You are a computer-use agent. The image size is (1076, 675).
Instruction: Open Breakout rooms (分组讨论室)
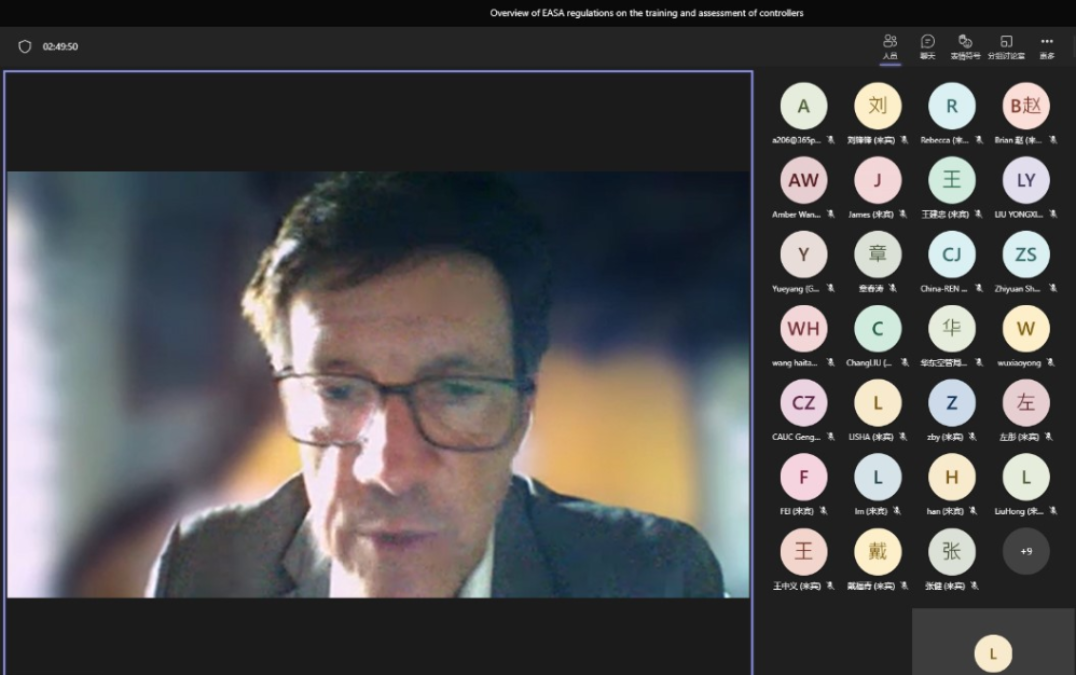1006,46
